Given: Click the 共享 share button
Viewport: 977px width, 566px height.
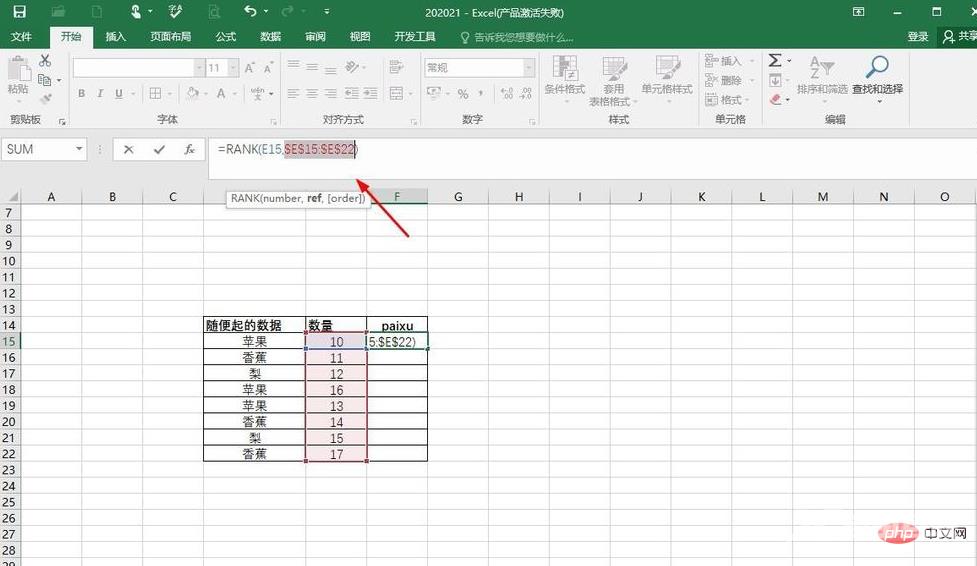Looking at the screenshot, I should click(x=959, y=37).
